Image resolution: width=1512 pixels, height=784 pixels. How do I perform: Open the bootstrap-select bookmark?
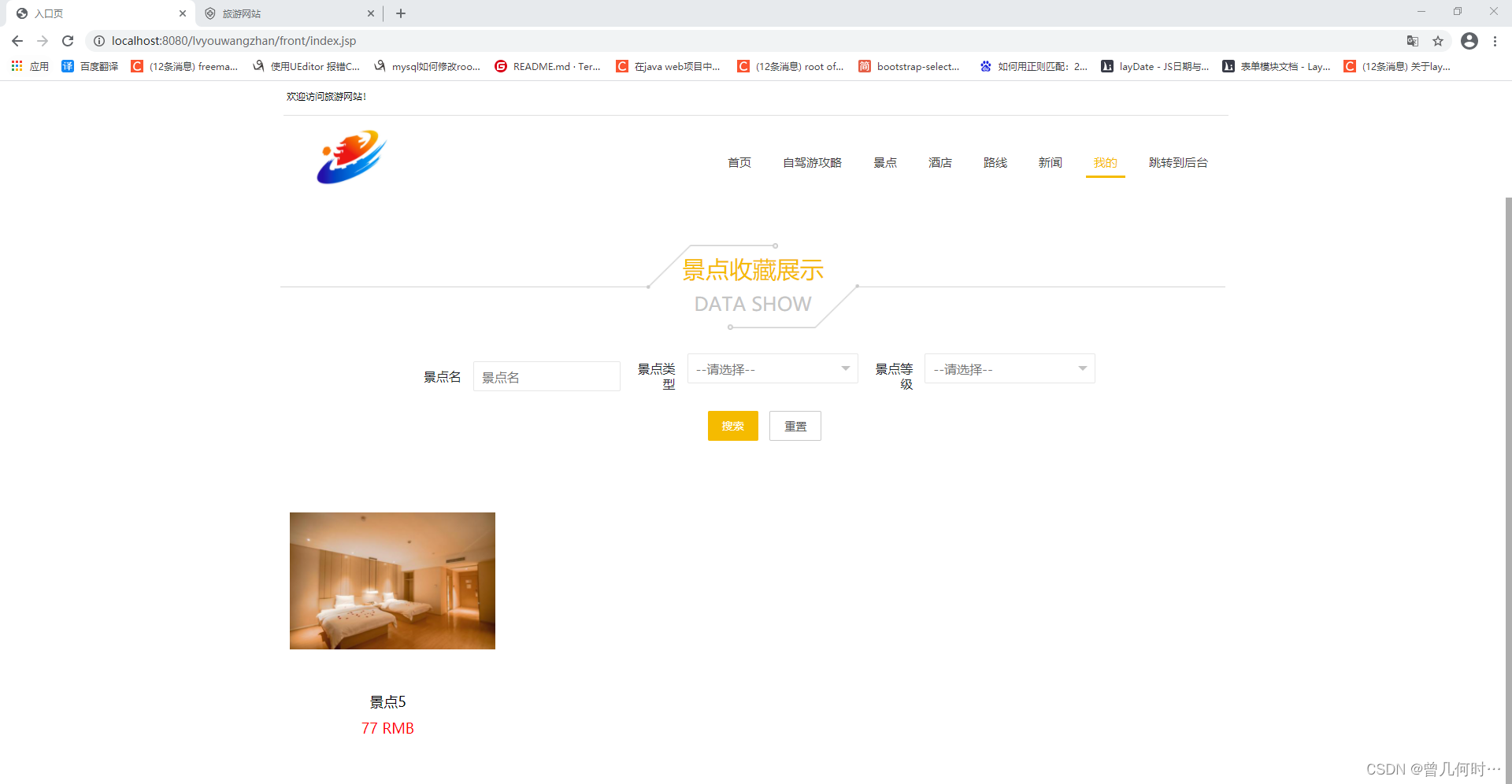[x=910, y=66]
